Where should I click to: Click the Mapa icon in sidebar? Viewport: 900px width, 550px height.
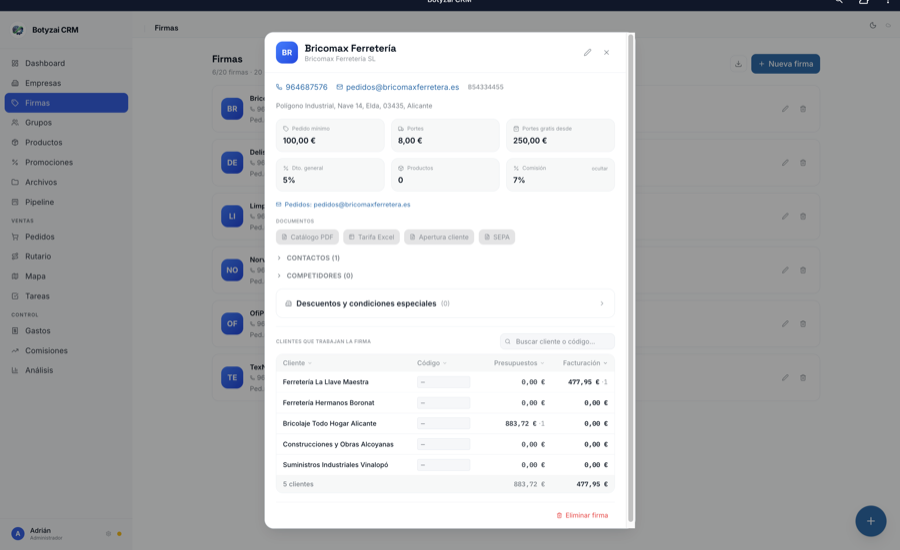tap(15, 276)
